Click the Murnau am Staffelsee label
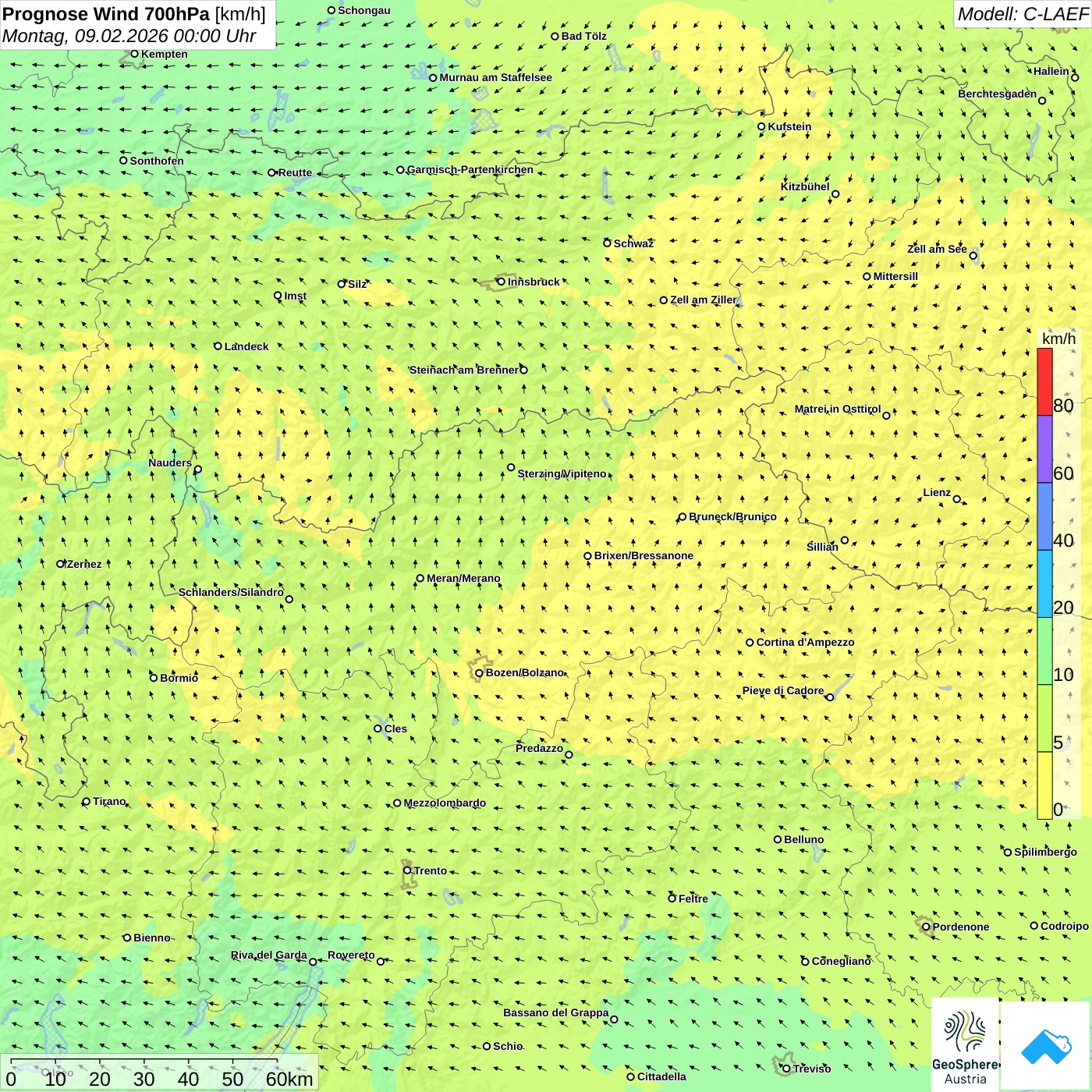This screenshot has width=1092, height=1092. pyautogui.click(x=495, y=77)
